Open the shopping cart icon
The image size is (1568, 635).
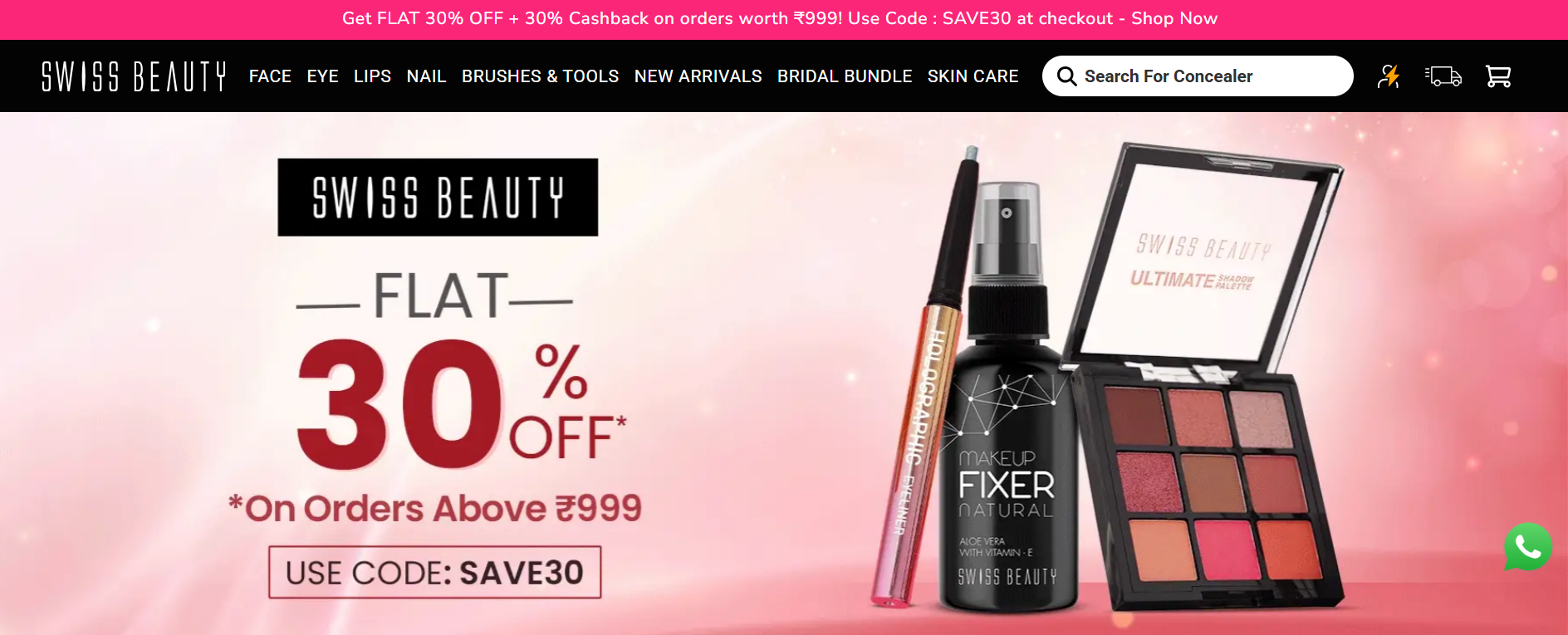click(1498, 76)
